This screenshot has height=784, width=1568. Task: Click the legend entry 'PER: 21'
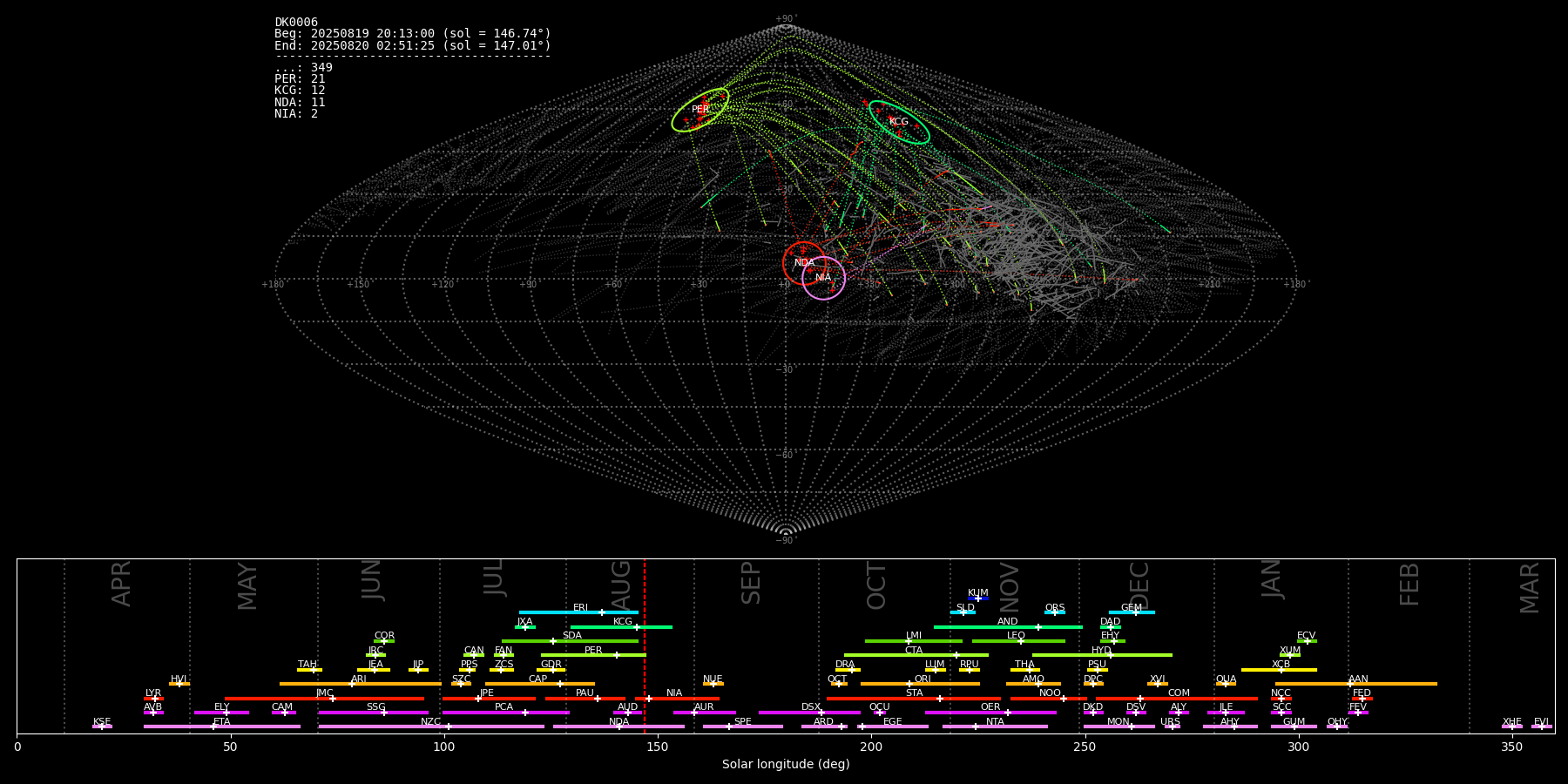pyautogui.click(x=300, y=79)
